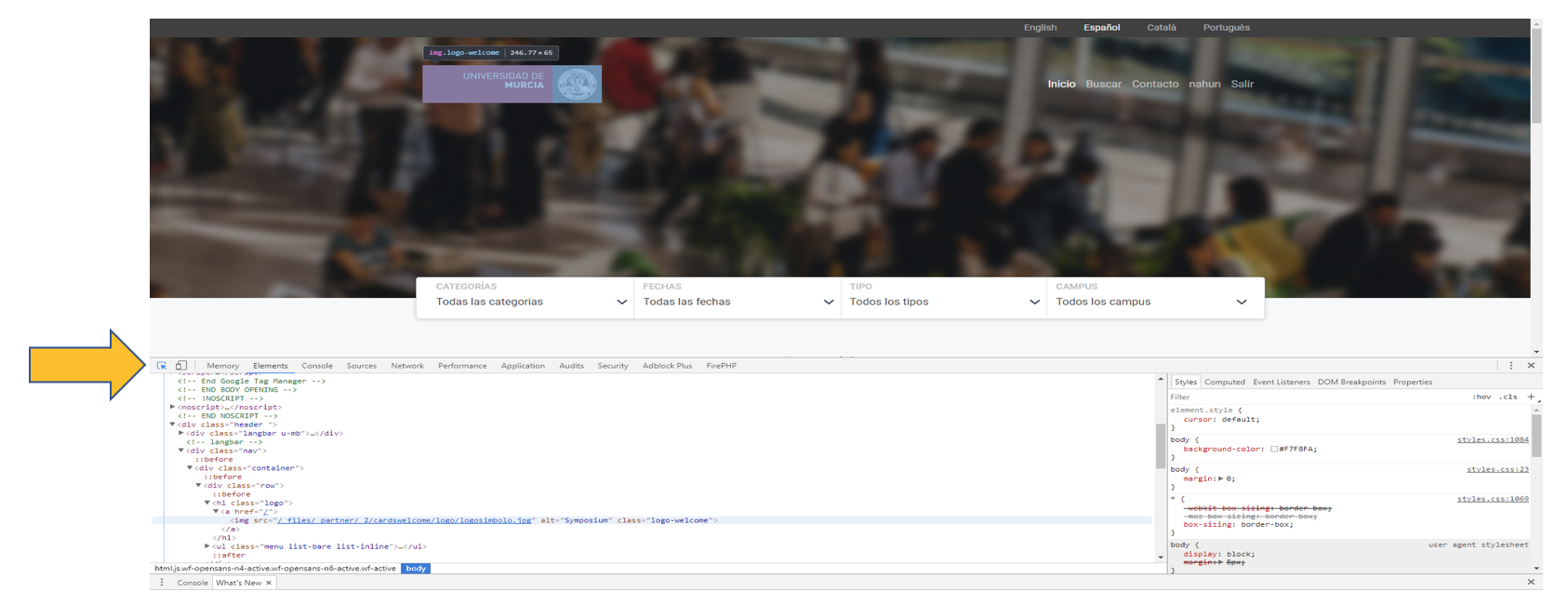
Task: Select the body breadcrumb
Action: 416,568
